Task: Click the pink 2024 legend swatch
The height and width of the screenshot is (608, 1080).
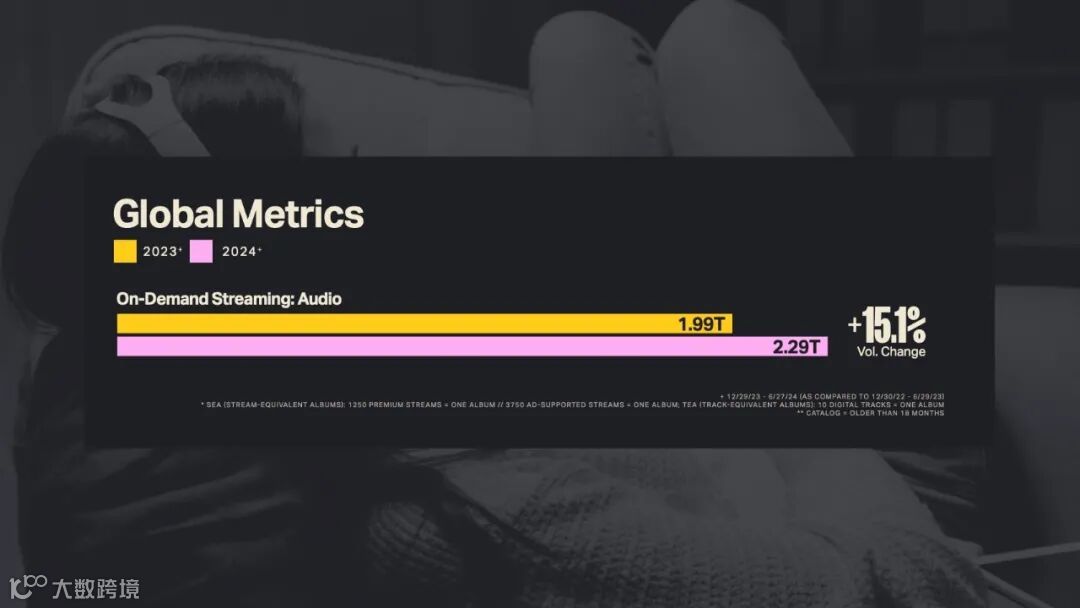Action: (x=201, y=251)
